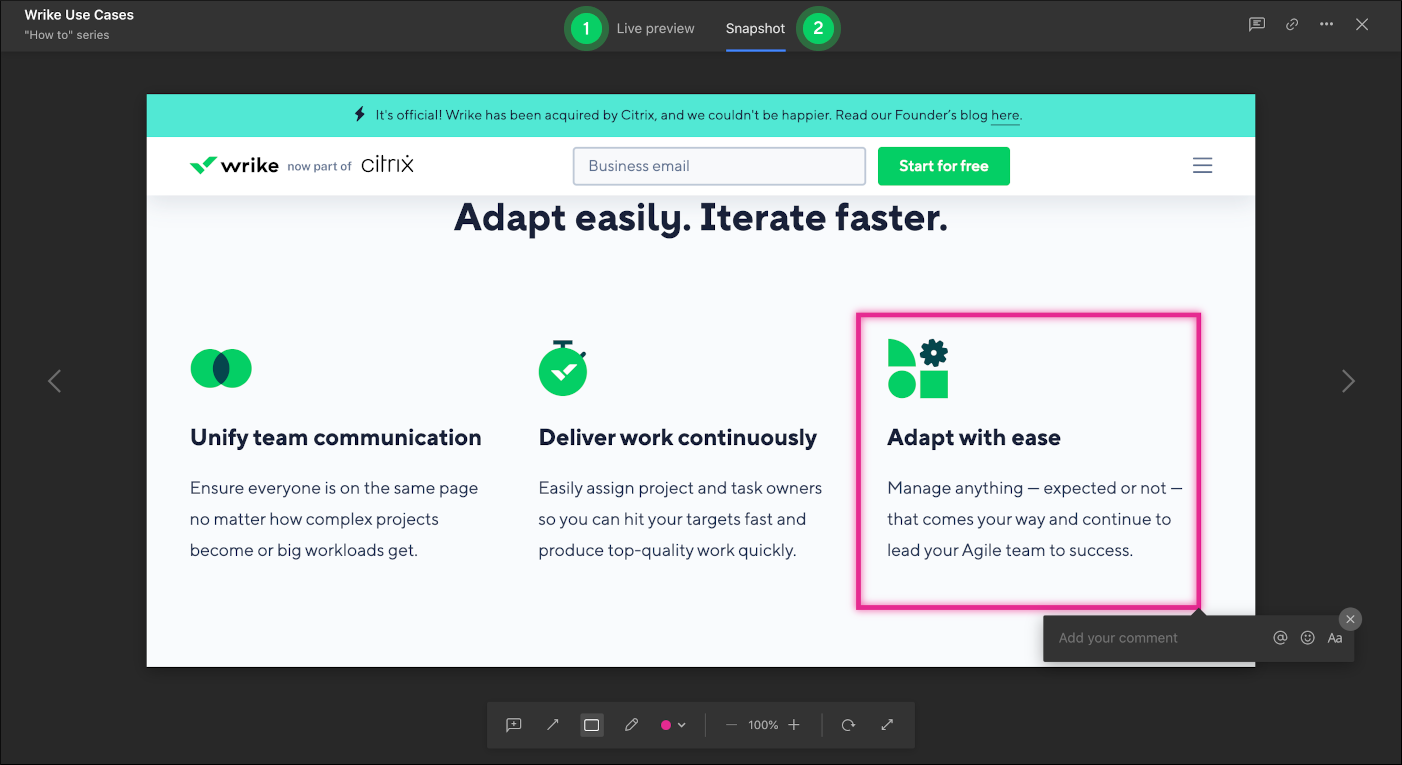Select the rectangle markup tool

tap(592, 725)
